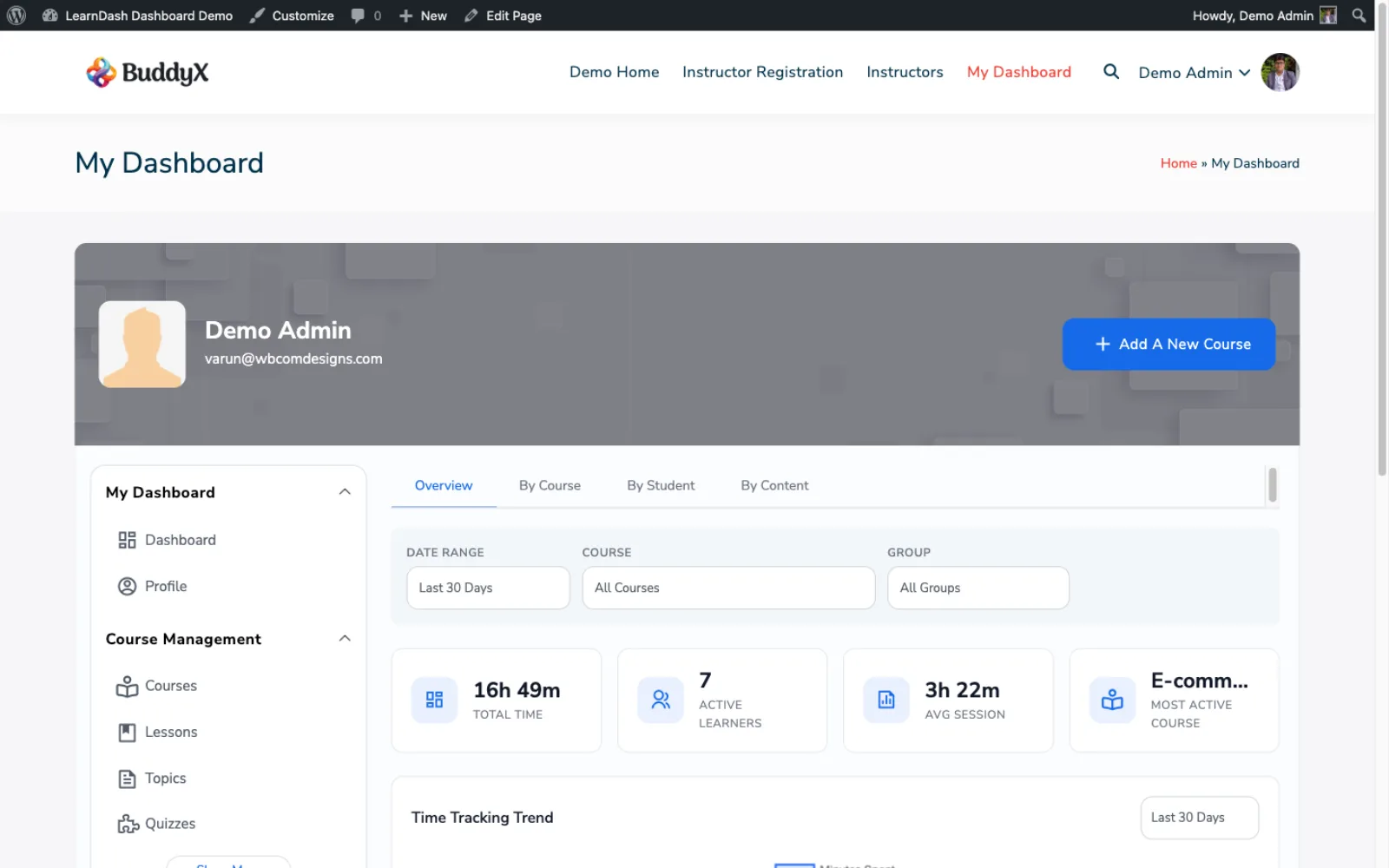
Task: Open the Demo Admin user dropdown
Action: 1195,73
